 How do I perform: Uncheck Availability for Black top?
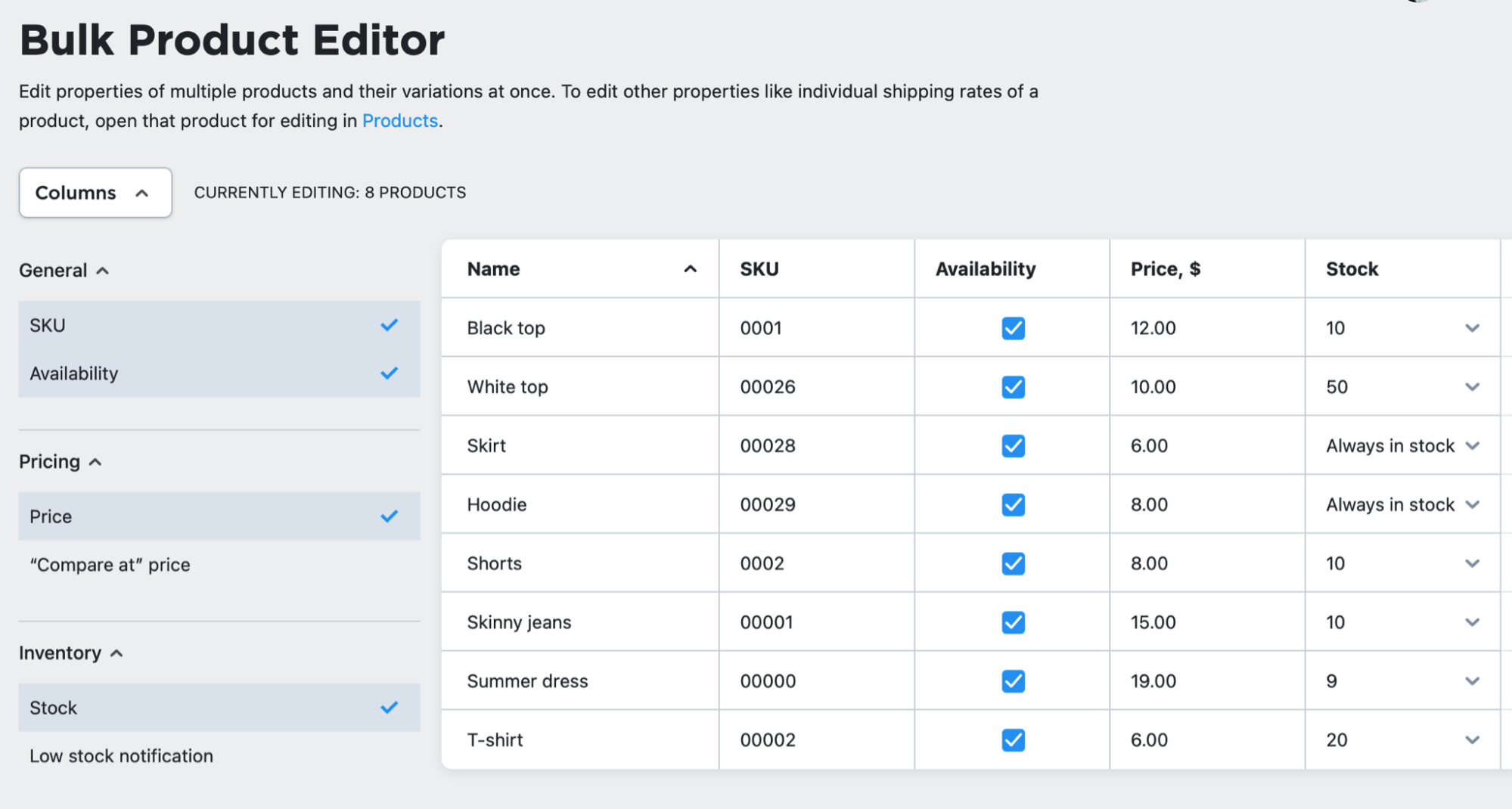pos(1012,328)
